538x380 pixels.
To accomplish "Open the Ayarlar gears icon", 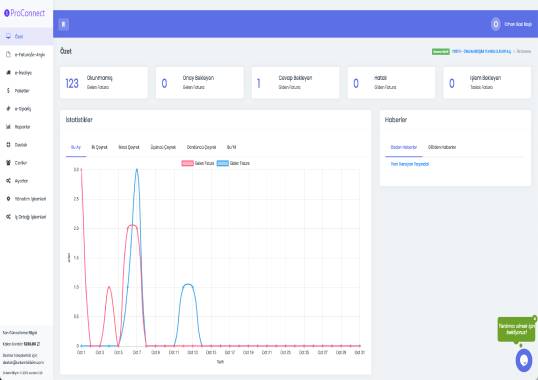I will pos(9,181).
